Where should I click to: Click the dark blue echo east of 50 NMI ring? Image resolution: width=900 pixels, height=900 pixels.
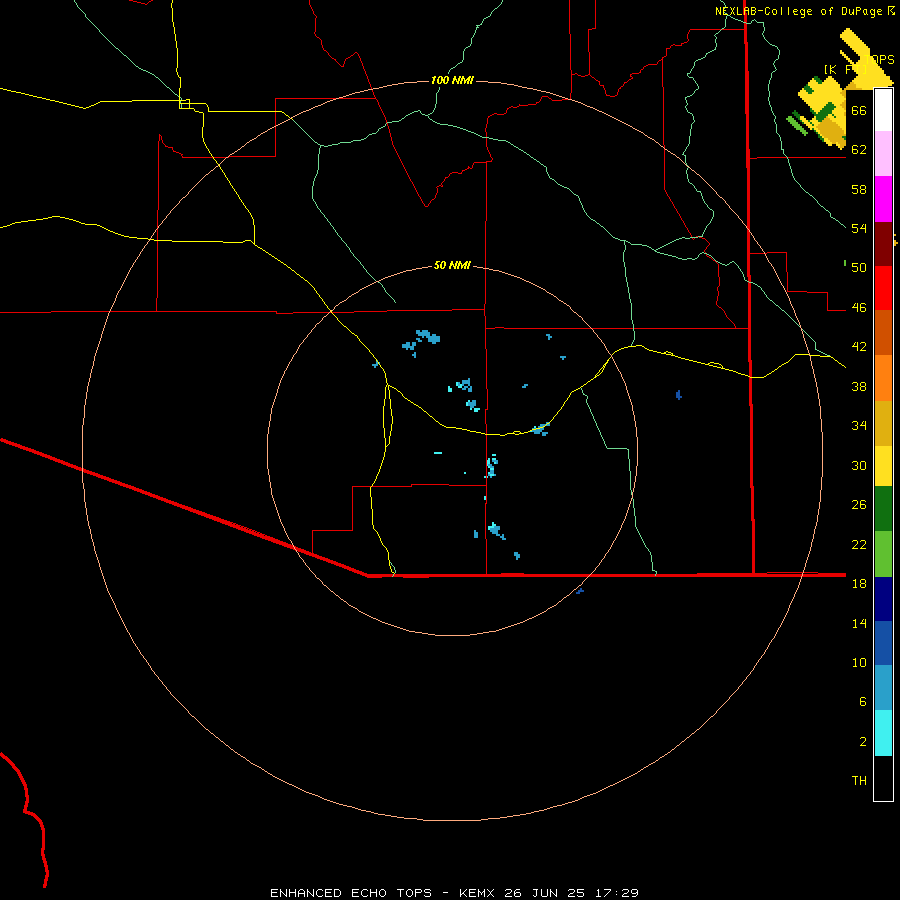coord(678,394)
